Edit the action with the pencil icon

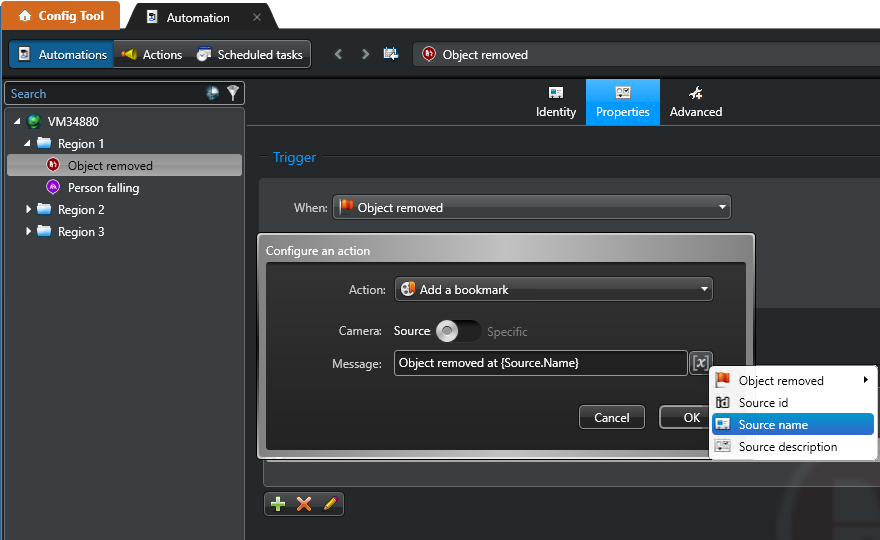[330, 504]
